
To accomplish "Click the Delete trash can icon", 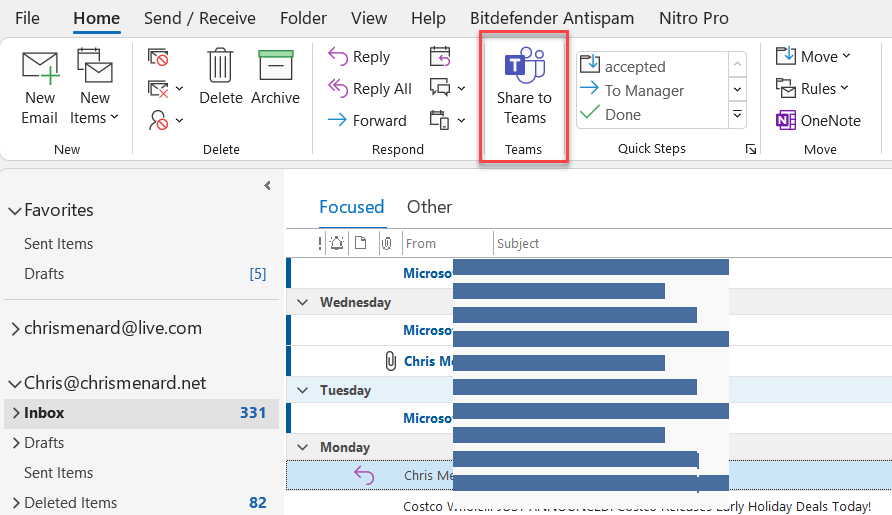I will [x=220, y=66].
